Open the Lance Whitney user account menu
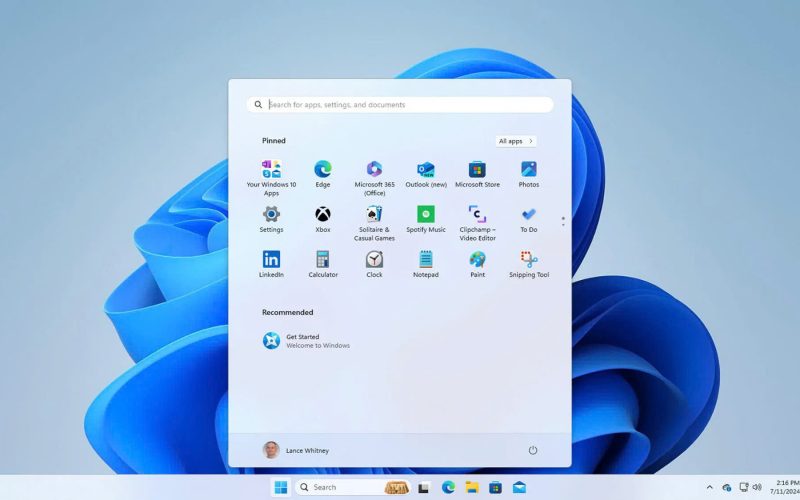The width and height of the screenshot is (800, 500). pos(296,450)
